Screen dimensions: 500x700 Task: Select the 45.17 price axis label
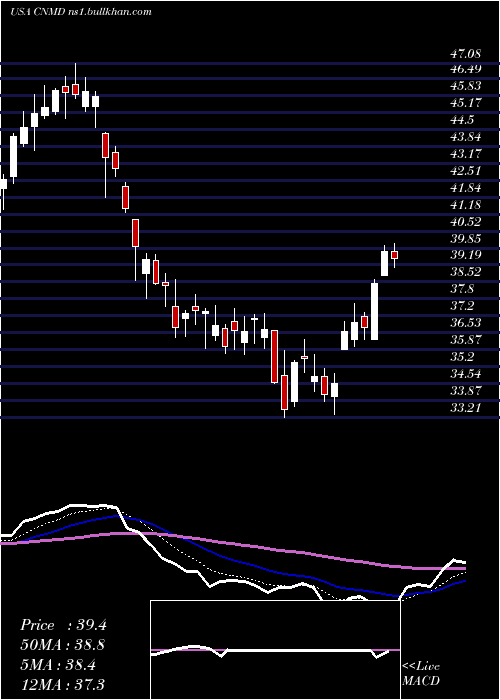[466, 103]
